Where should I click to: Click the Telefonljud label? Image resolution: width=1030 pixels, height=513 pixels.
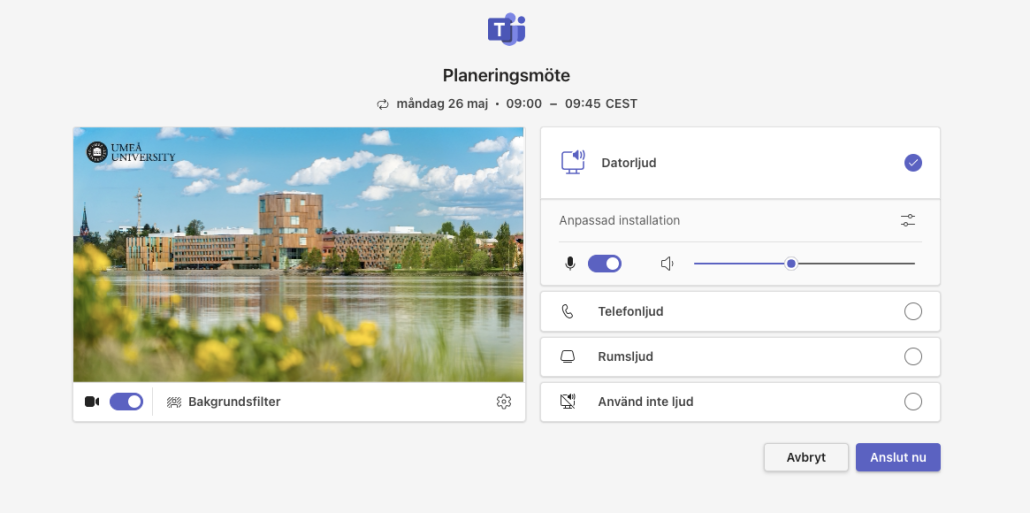(x=631, y=311)
